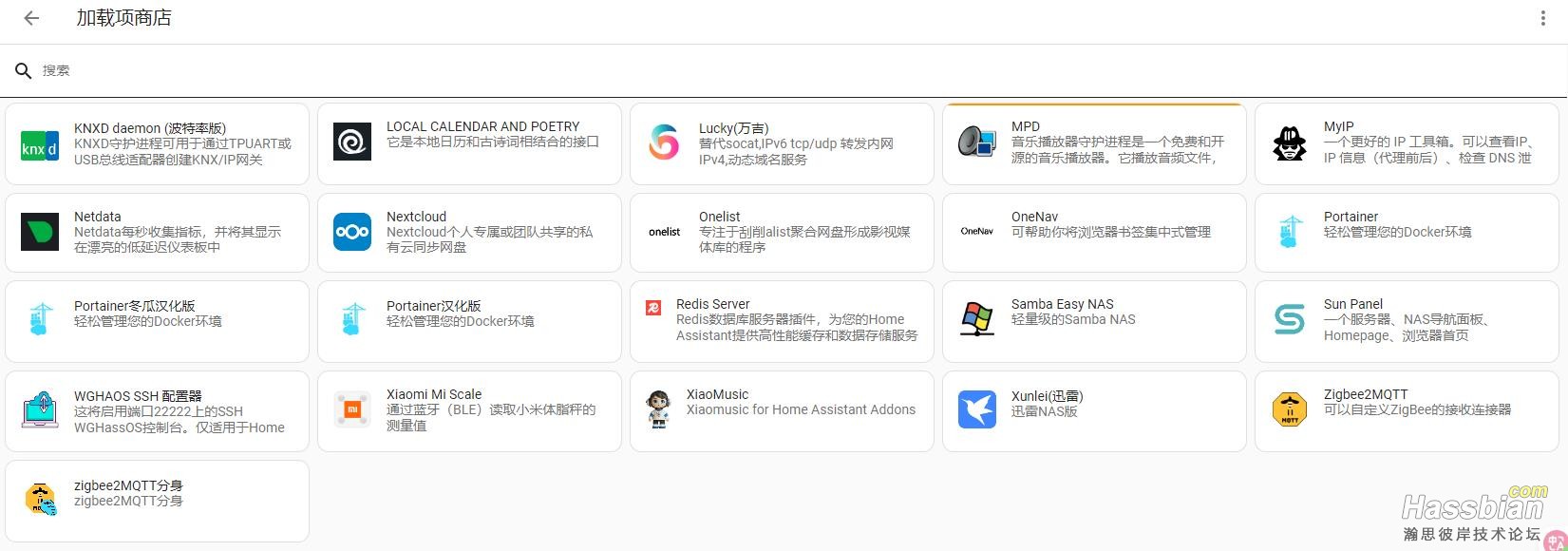Screen dimensions: 1568x551
Task: Open the Netdata add-on title
Action: coord(97,217)
